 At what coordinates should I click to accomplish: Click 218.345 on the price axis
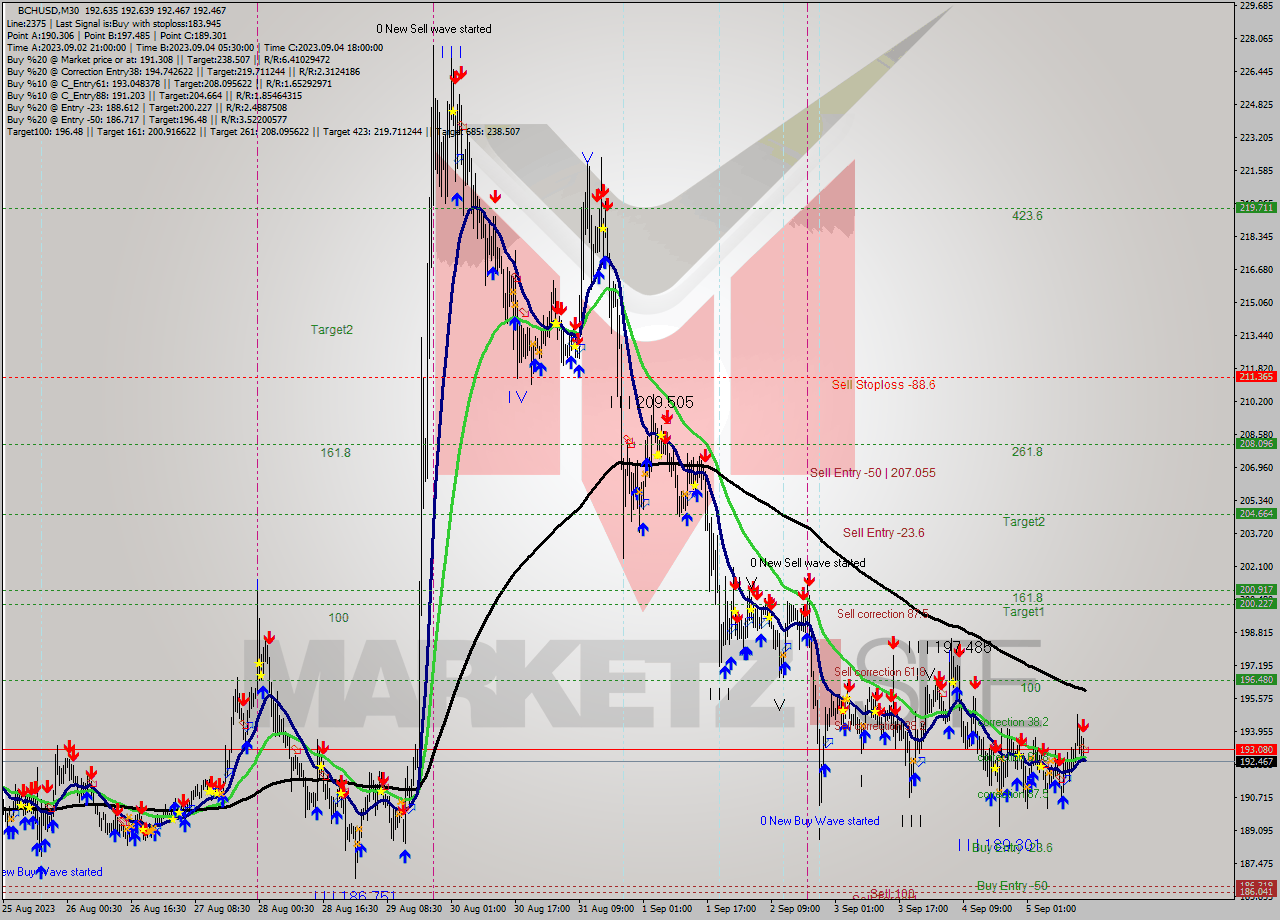coord(1256,237)
